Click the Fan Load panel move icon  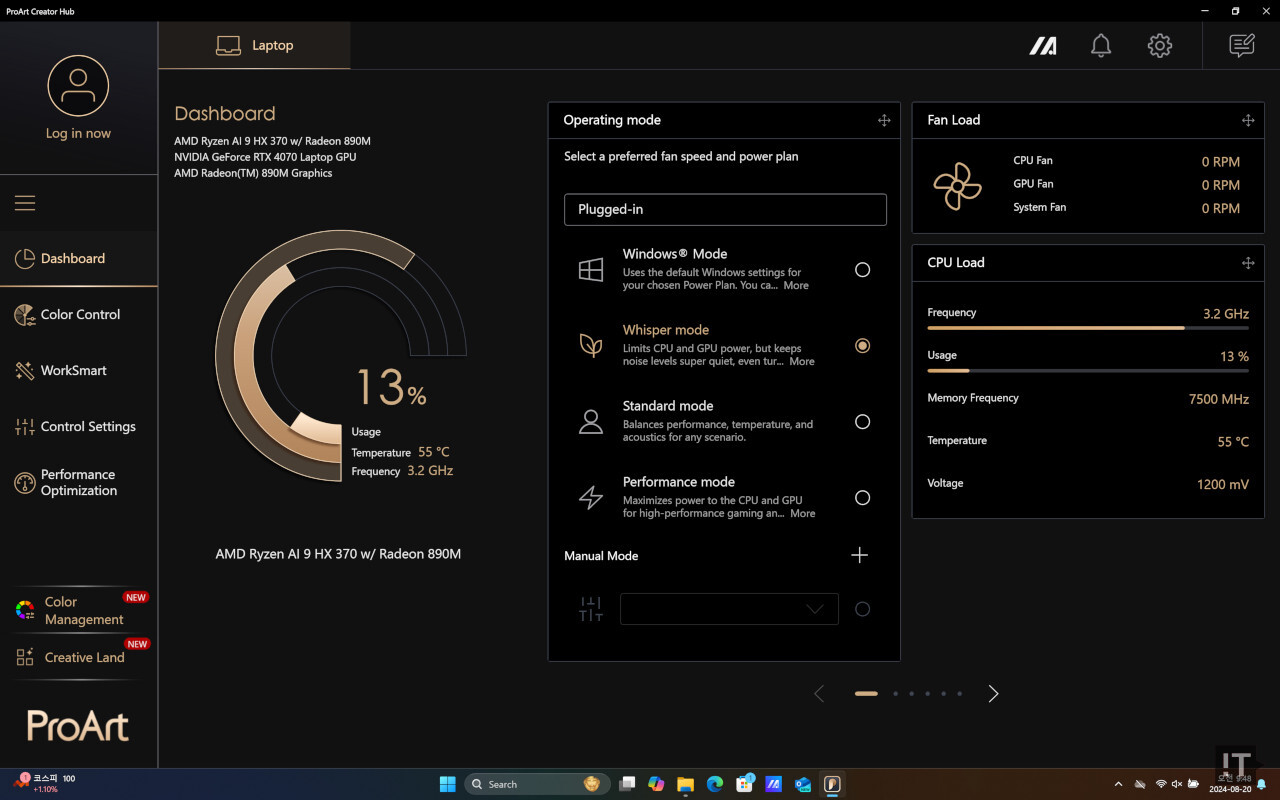pos(1247,120)
